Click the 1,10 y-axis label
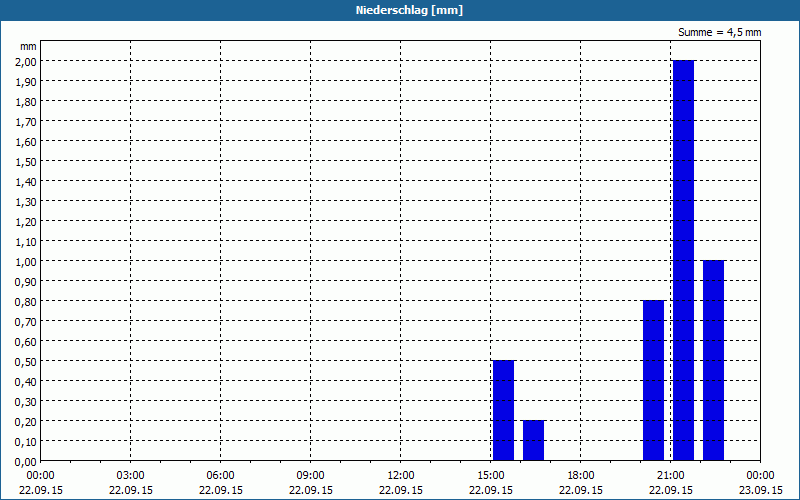Viewport: 800px width, 500px height. pyautogui.click(x=26, y=241)
